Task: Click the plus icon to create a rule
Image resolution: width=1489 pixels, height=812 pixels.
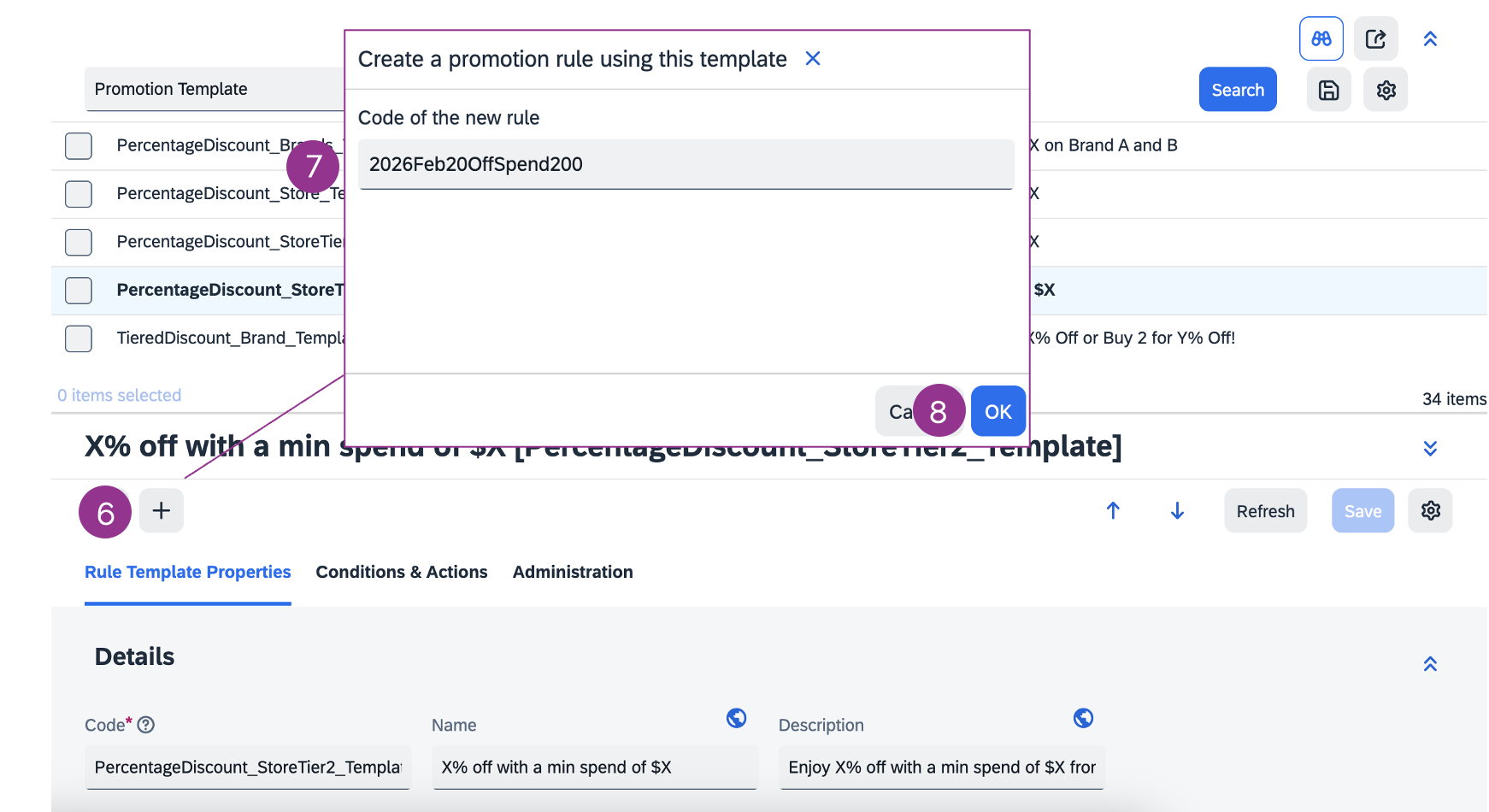Action: 162,511
